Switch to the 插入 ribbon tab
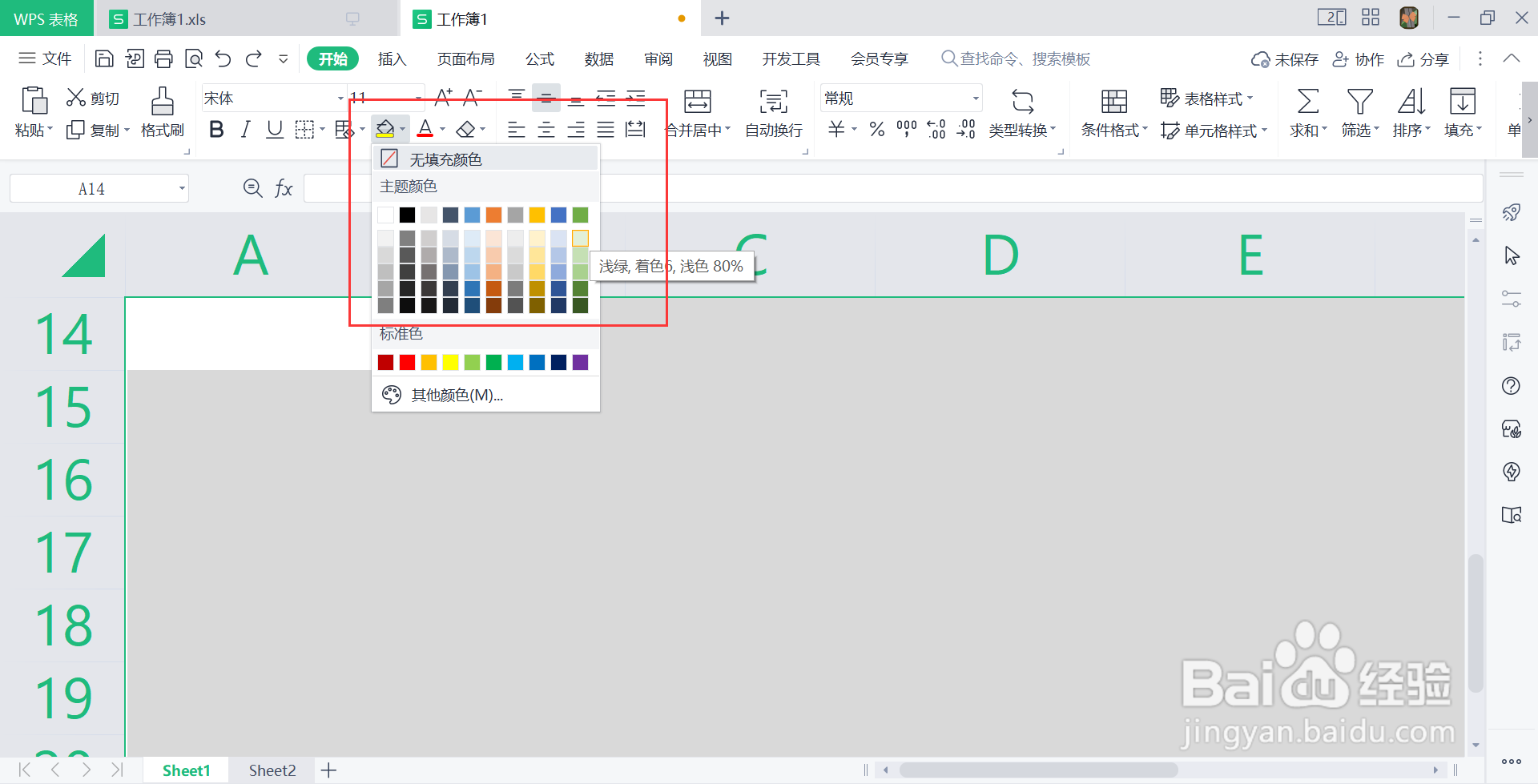 click(x=392, y=58)
